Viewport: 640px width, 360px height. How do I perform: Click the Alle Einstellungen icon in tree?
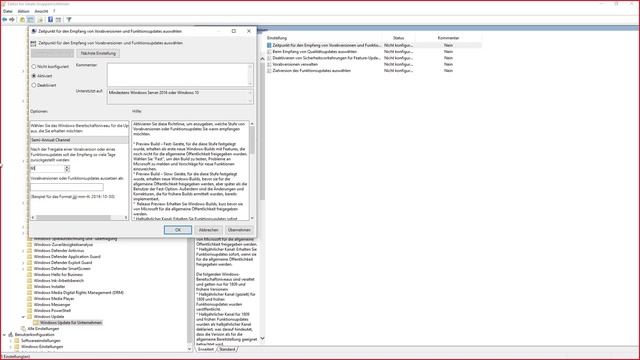23,329
